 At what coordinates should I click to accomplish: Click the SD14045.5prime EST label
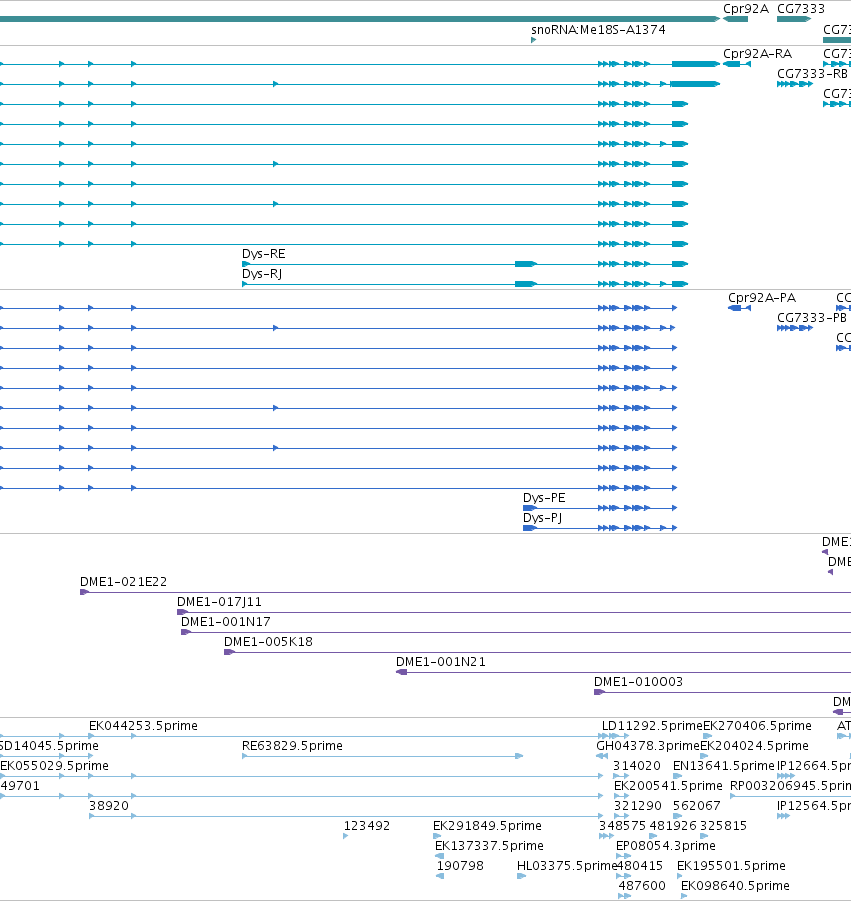pyautogui.click(x=49, y=746)
